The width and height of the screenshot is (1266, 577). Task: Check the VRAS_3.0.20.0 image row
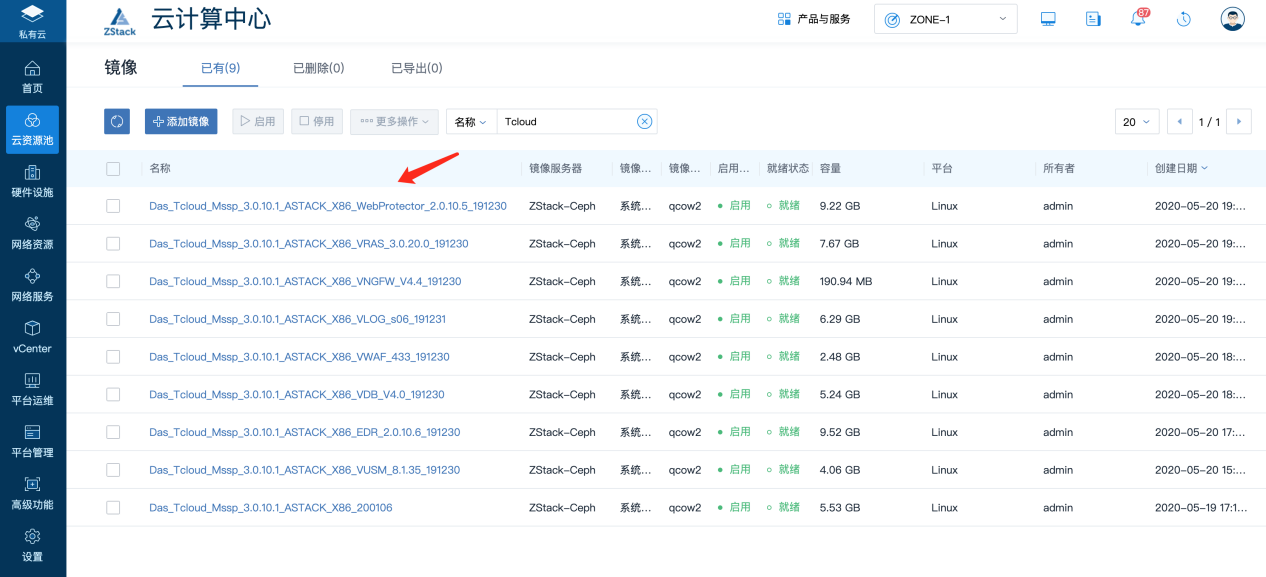pos(113,244)
